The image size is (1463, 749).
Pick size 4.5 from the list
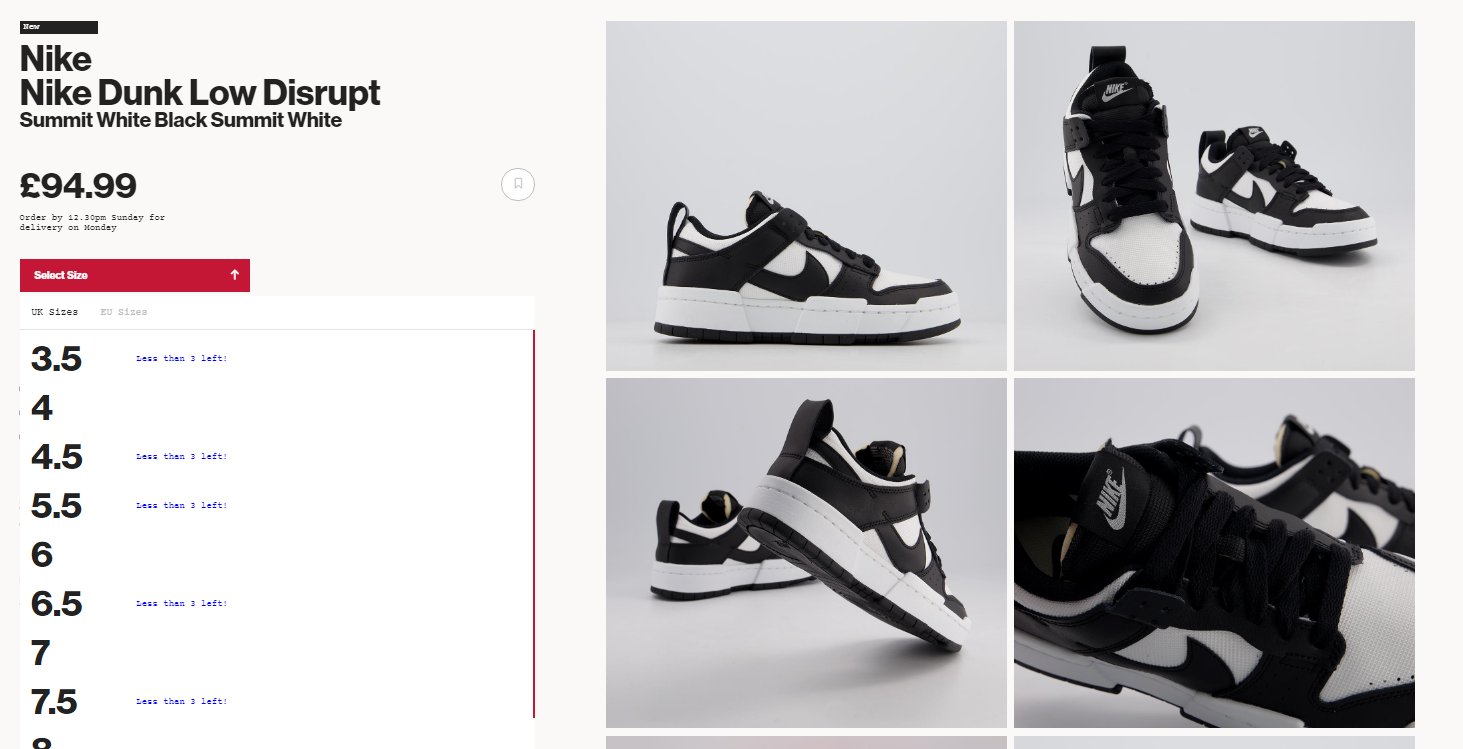tap(277, 457)
